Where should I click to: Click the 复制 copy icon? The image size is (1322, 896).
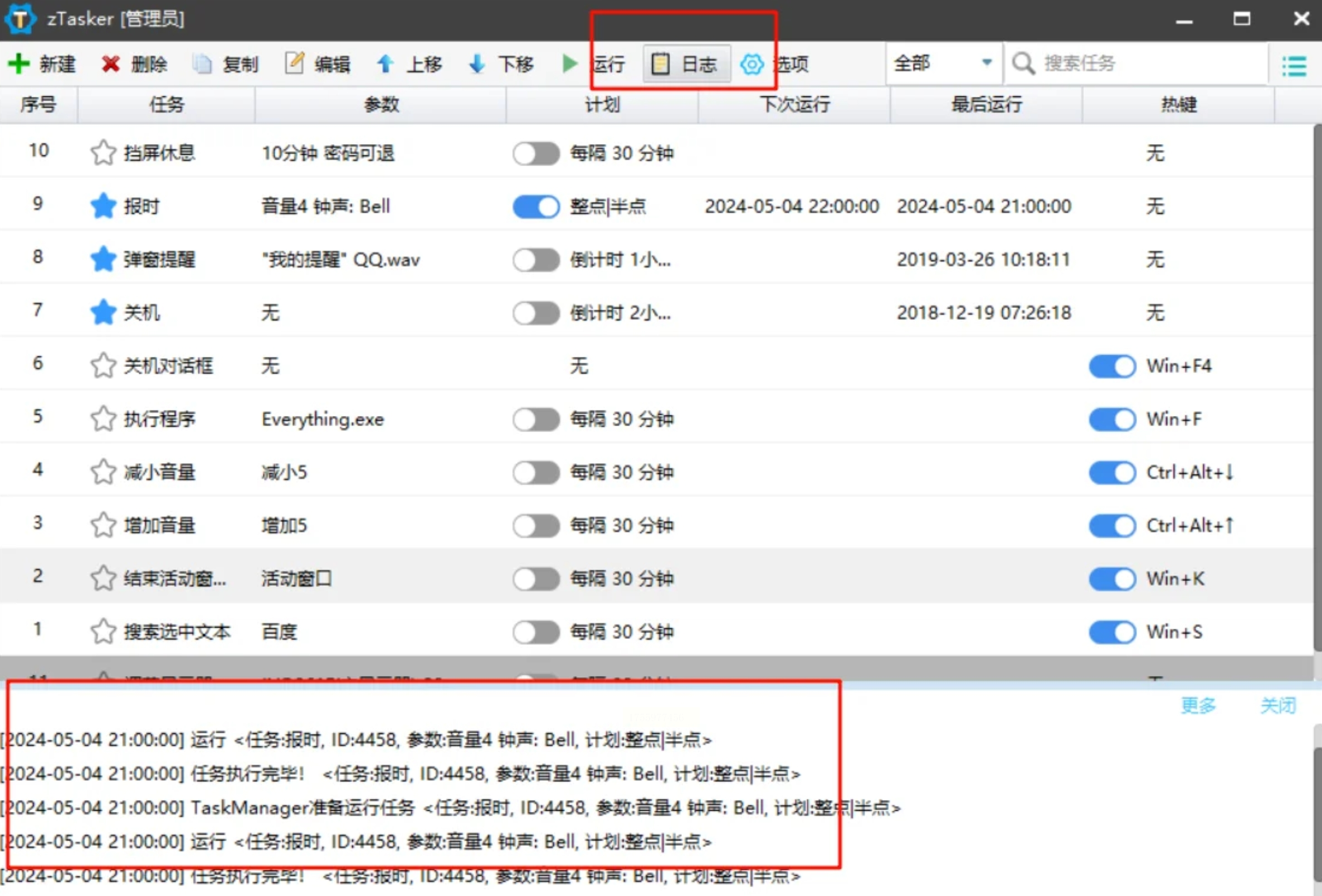(x=202, y=63)
